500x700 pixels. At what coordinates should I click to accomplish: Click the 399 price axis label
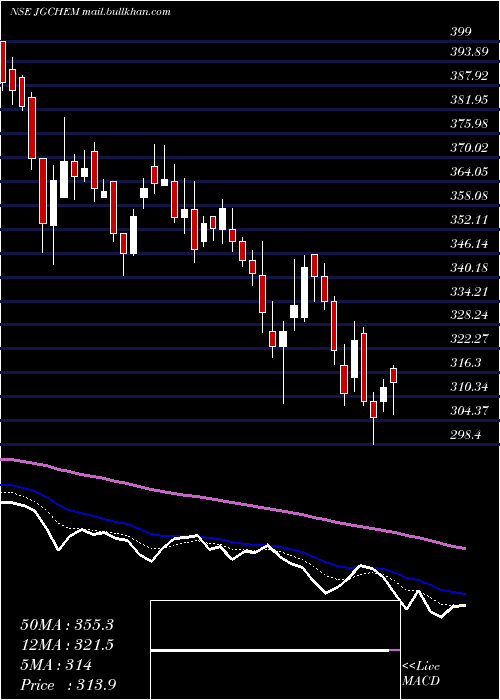[460, 32]
